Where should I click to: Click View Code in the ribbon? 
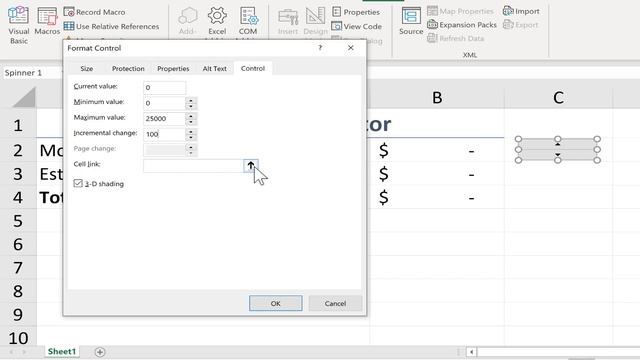point(357,26)
